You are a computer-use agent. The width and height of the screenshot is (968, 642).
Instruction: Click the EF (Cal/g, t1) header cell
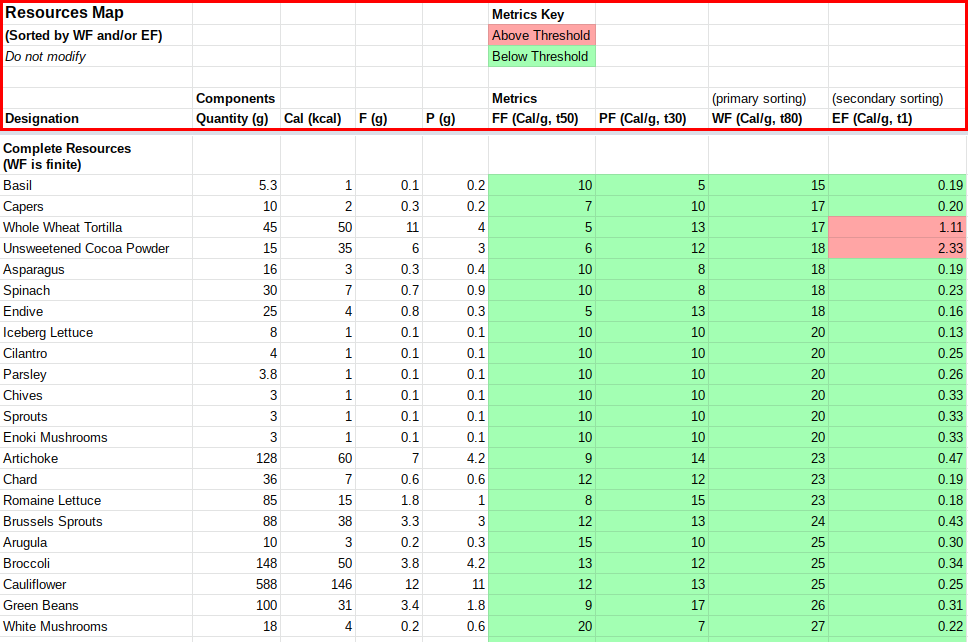[872, 119]
